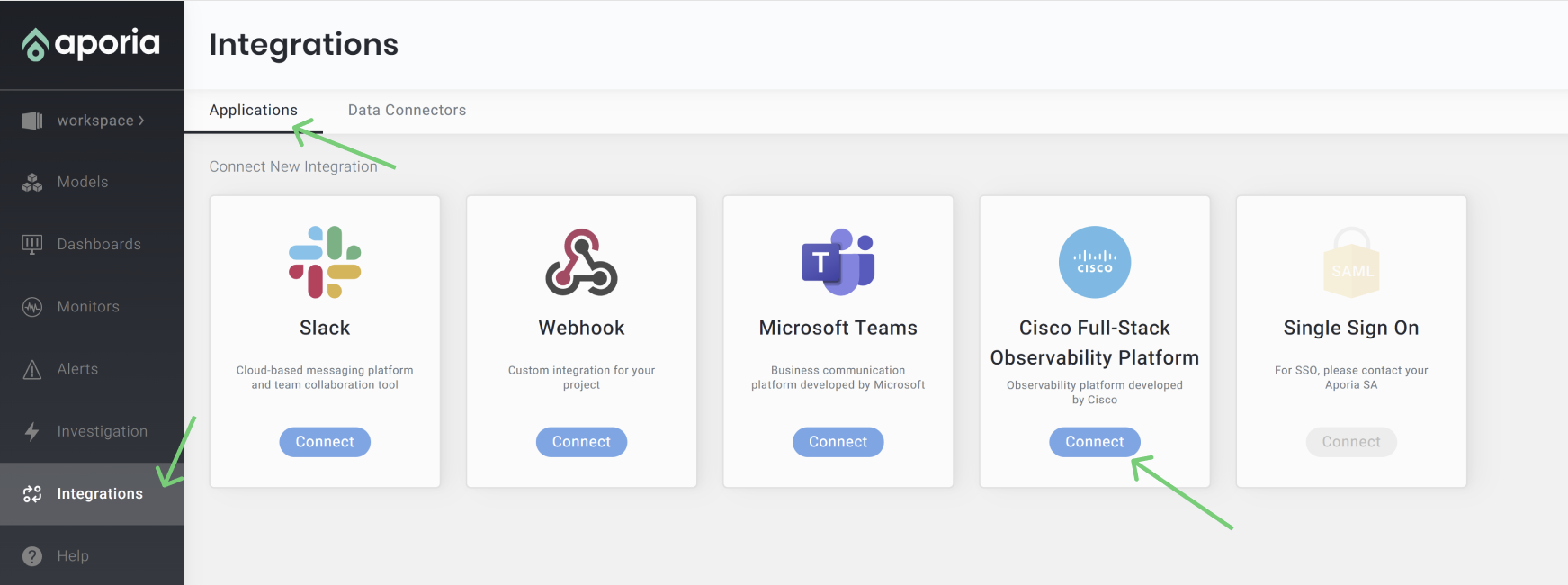Switch to the Data Connectors tab

tap(407, 110)
